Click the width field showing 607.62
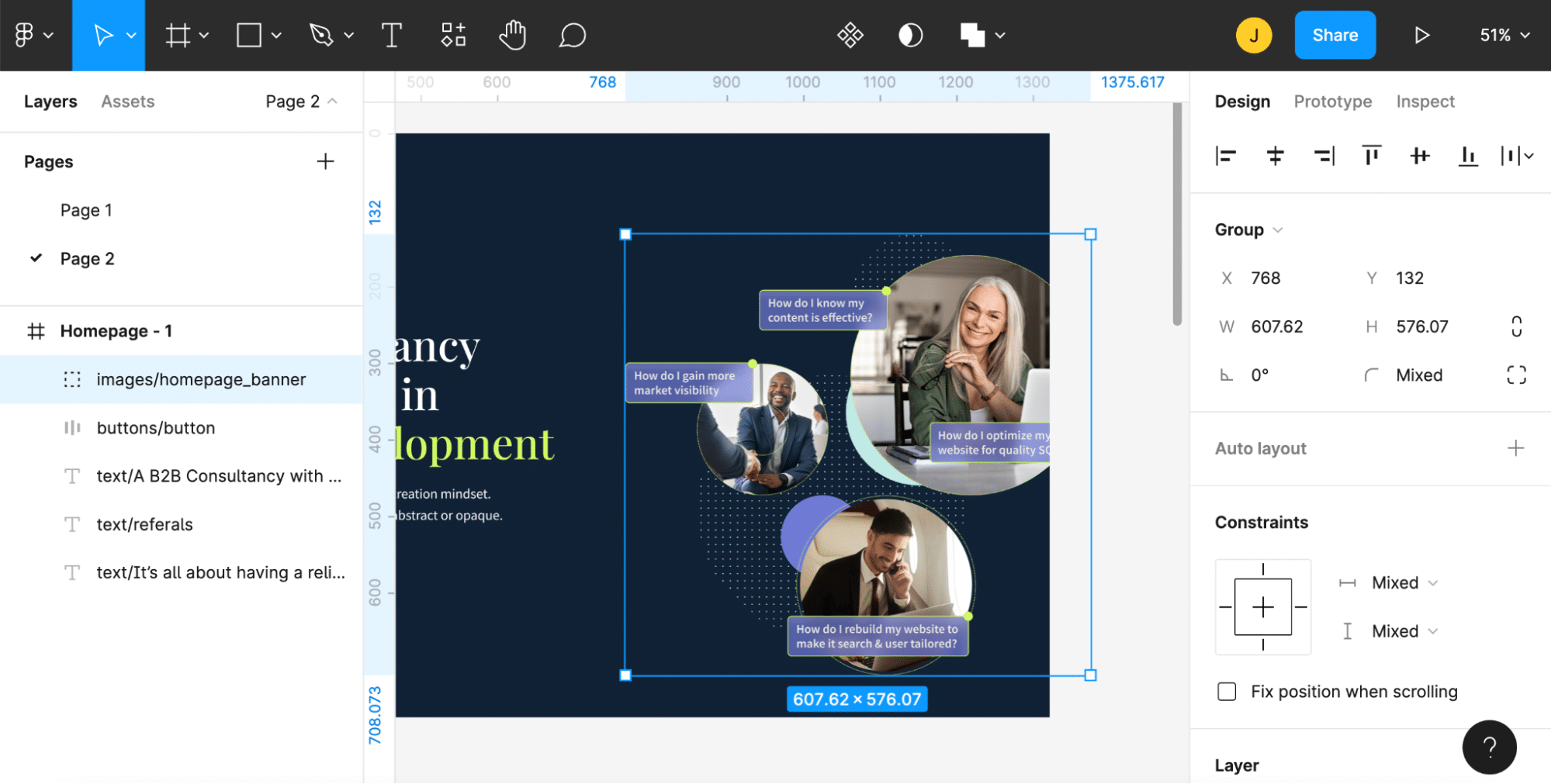Image resolution: width=1551 pixels, height=784 pixels. 1276,326
